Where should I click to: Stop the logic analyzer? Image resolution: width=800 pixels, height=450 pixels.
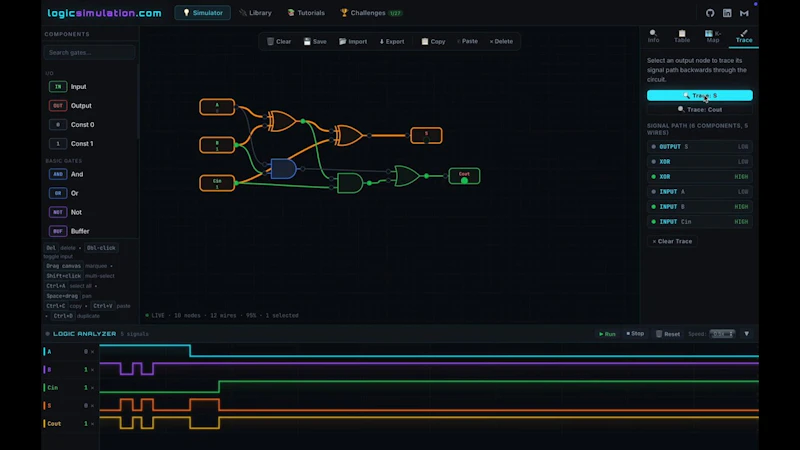click(635, 334)
